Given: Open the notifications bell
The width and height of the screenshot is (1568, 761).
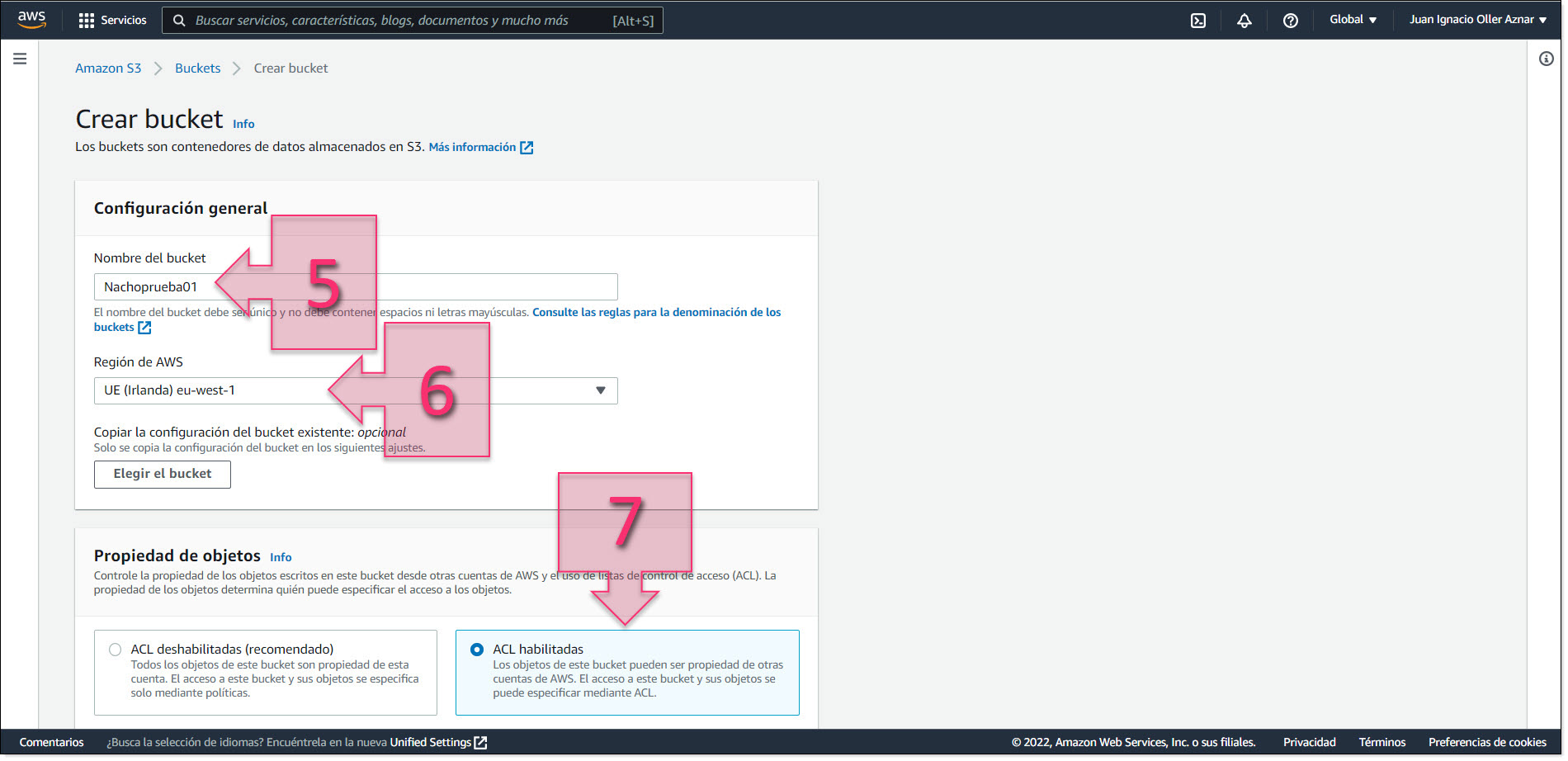Looking at the screenshot, I should pyautogui.click(x=1244, y=21).
